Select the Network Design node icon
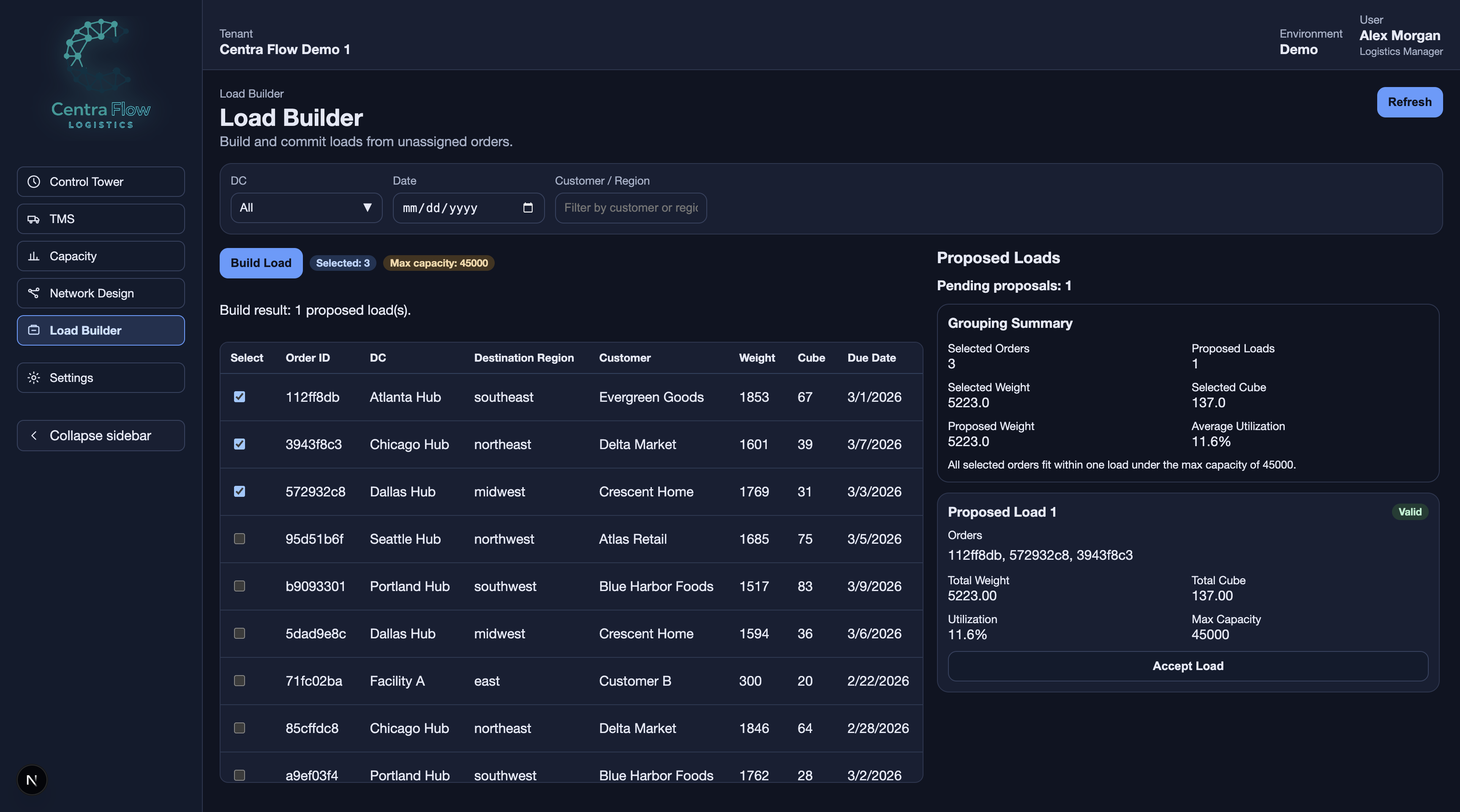The height and width of the screenshot is (812, 1460). pyautogui.click(x=33, y=293)
